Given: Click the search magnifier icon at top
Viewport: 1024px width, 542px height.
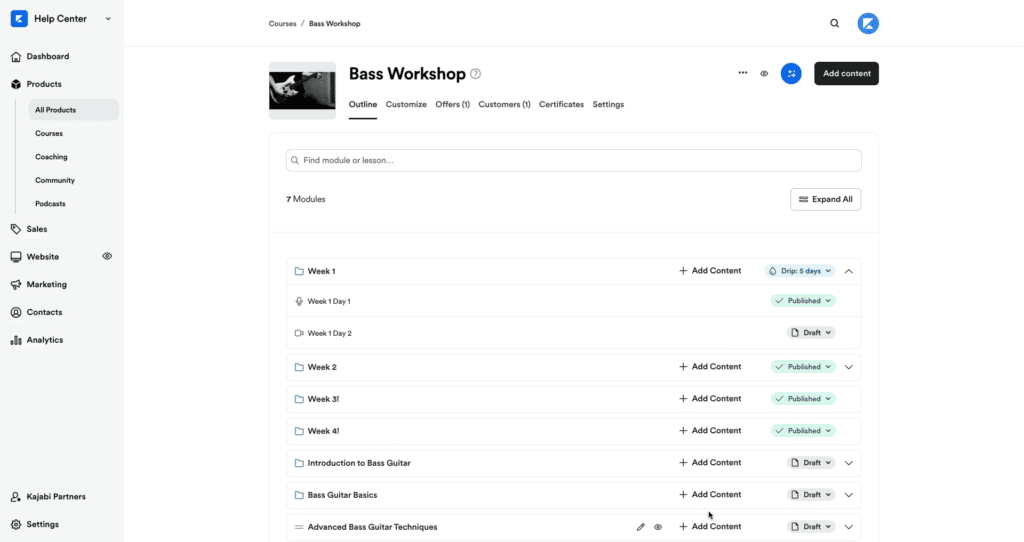Looking at the screenshot, I should click(835, 24).
